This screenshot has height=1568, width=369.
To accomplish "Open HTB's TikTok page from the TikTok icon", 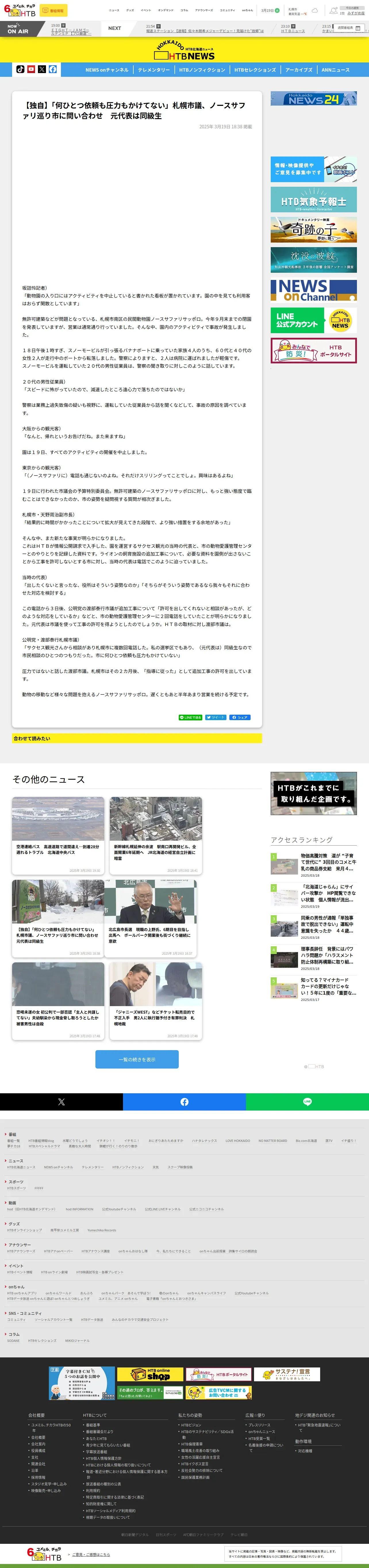I will tap(20, 69).
